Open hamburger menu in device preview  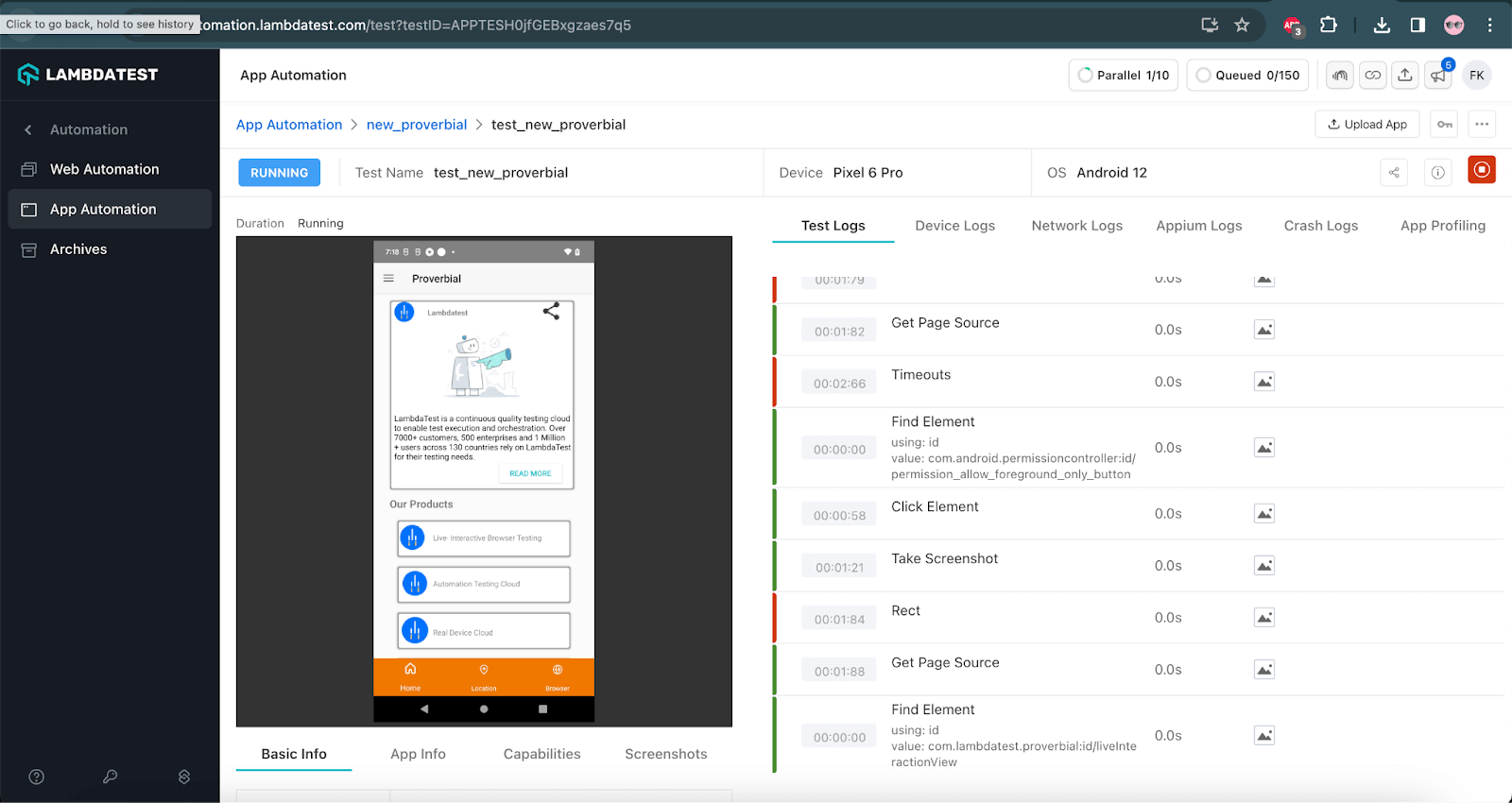388,279
